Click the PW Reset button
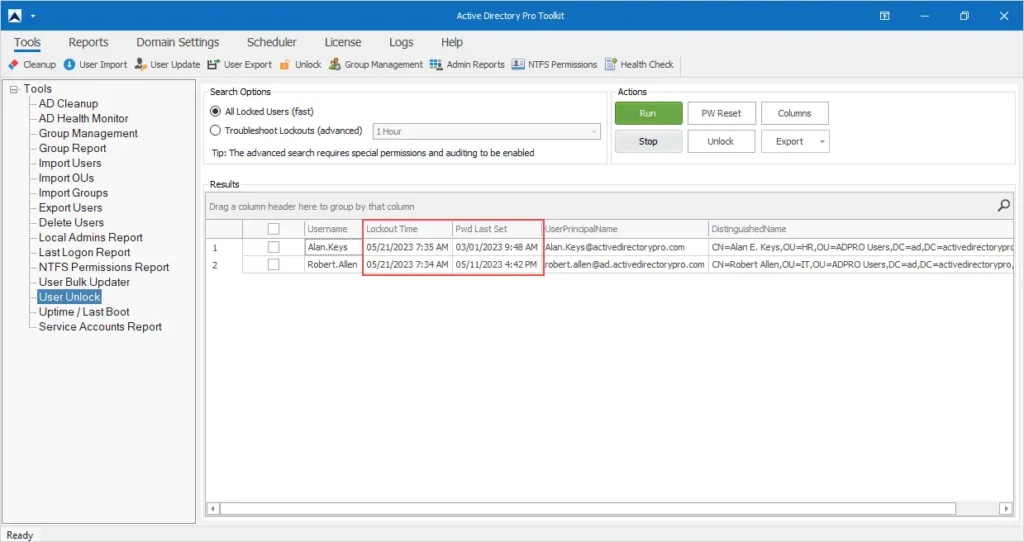Image resolution: width=1024 pixels, height=542 pixels. click(x=722, y=113)
